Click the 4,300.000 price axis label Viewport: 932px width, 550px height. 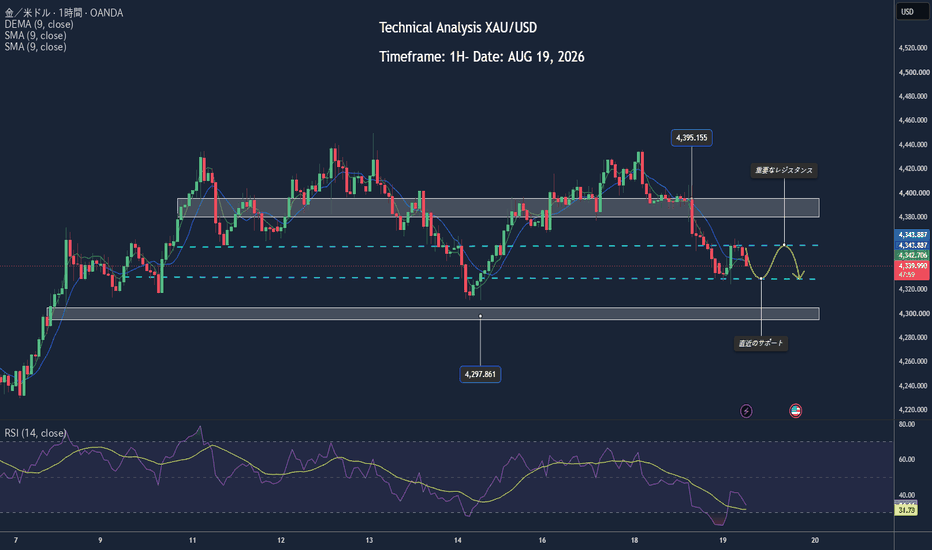tap(912, 313)
